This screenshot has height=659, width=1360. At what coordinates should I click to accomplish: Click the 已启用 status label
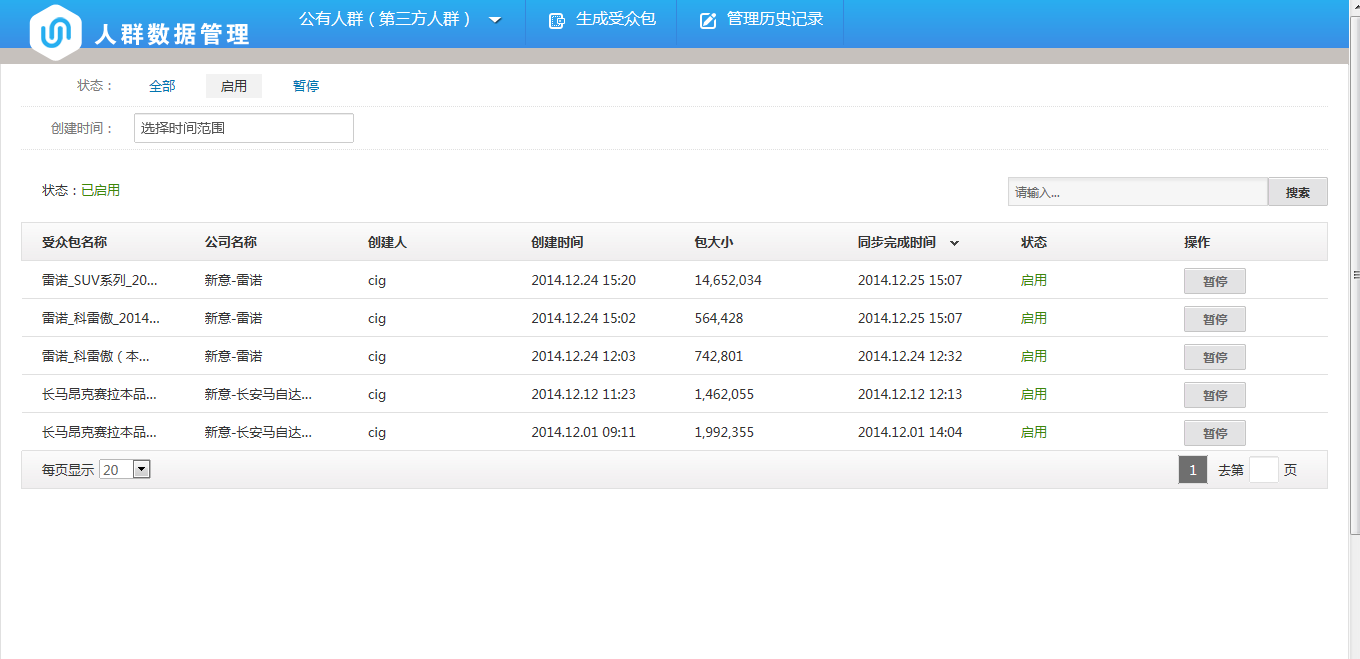[x=100, y=190]
